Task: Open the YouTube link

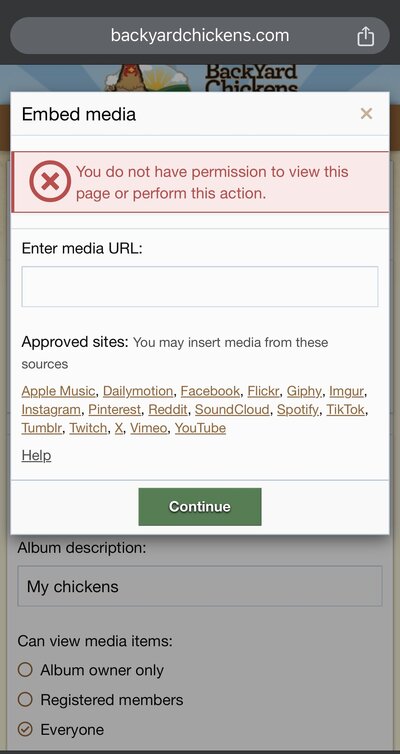Action: tap(200, 428)
